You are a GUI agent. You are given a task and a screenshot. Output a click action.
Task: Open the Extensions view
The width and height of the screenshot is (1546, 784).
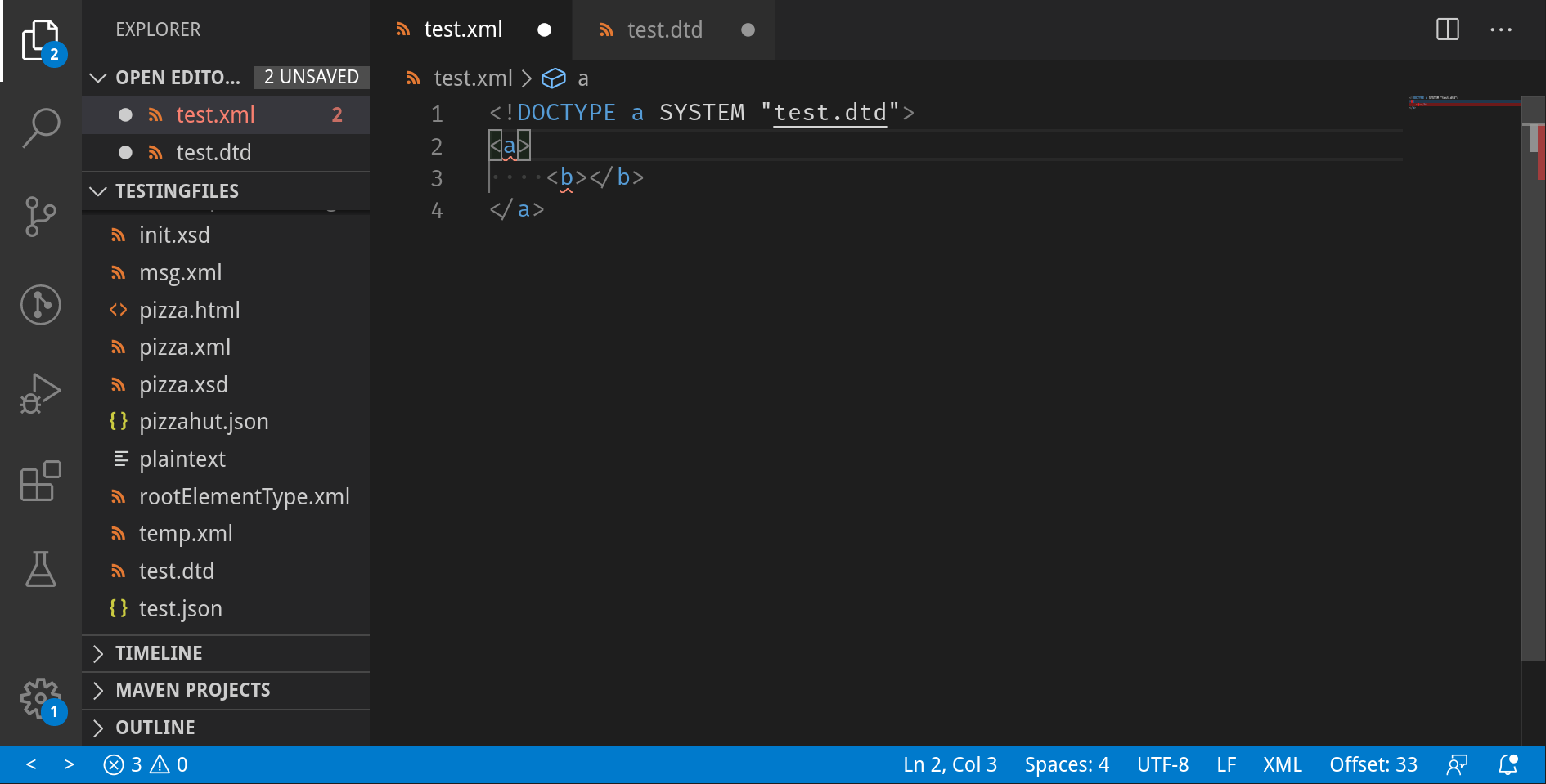pyautogui.click(x=40, y=482)
